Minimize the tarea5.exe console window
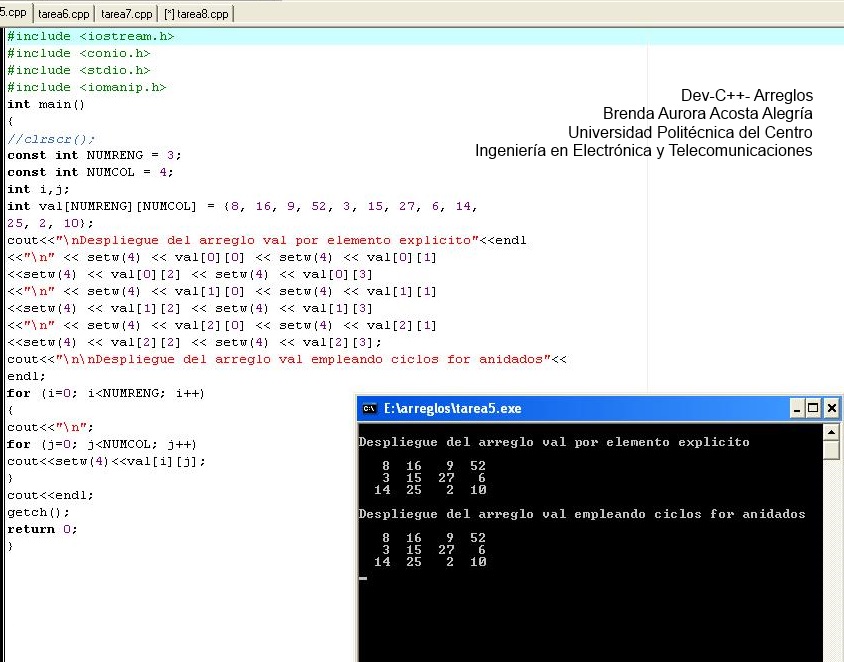 [797, 408]
